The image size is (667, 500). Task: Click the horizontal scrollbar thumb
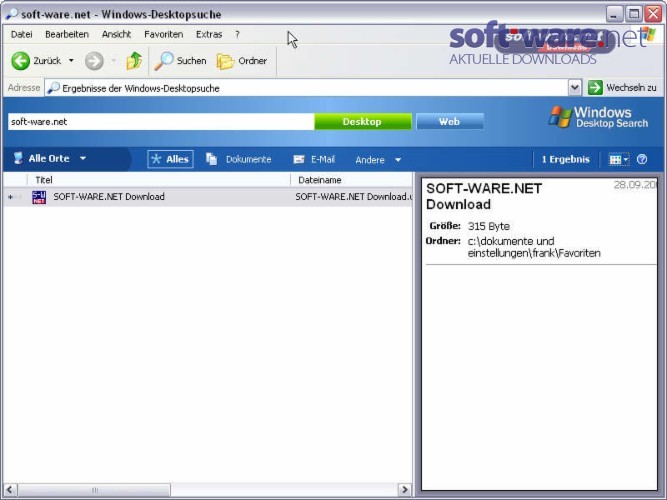(x=94, y=489)
